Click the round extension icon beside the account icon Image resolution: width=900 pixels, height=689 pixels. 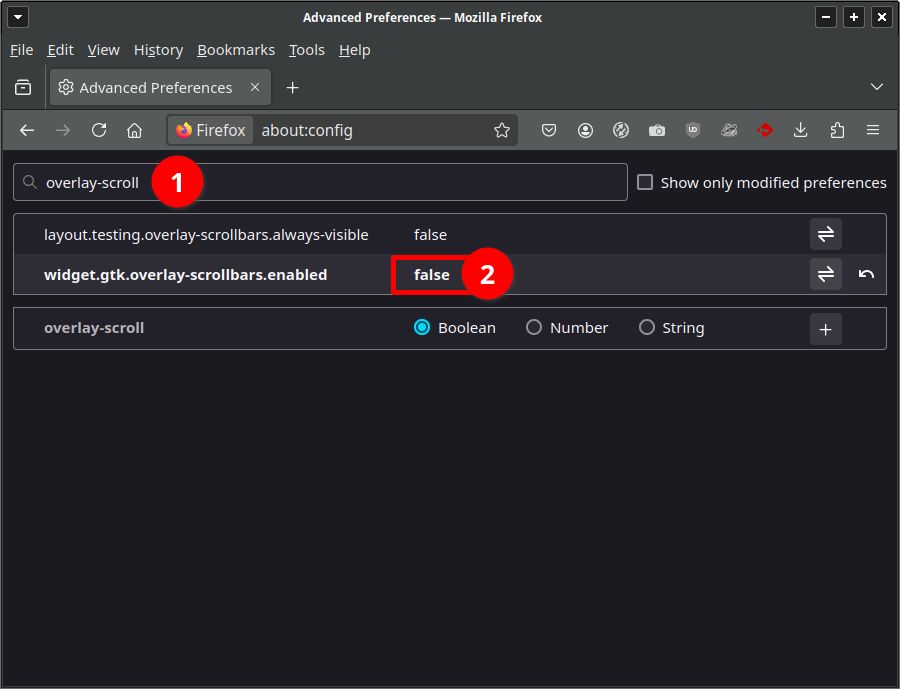(x=620, y=130)
